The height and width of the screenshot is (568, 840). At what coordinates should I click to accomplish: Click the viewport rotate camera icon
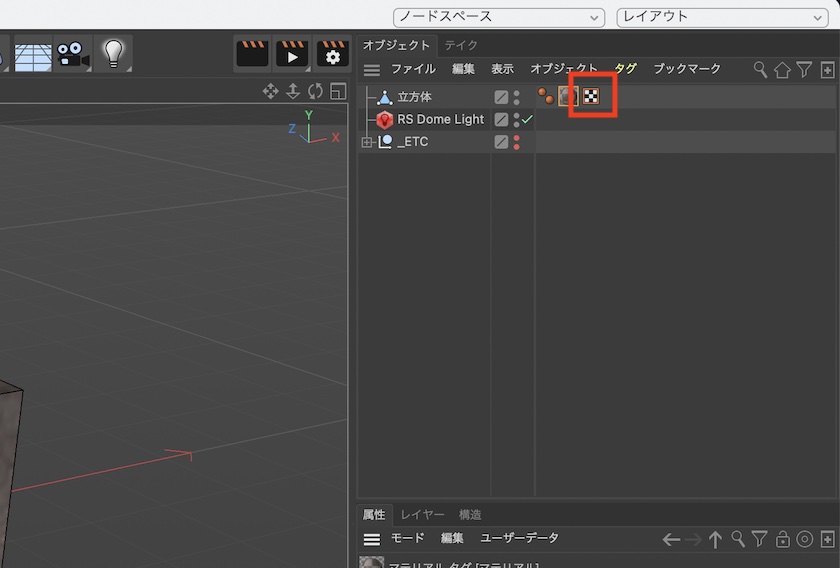pyautogui.click(x=315, y=91)
